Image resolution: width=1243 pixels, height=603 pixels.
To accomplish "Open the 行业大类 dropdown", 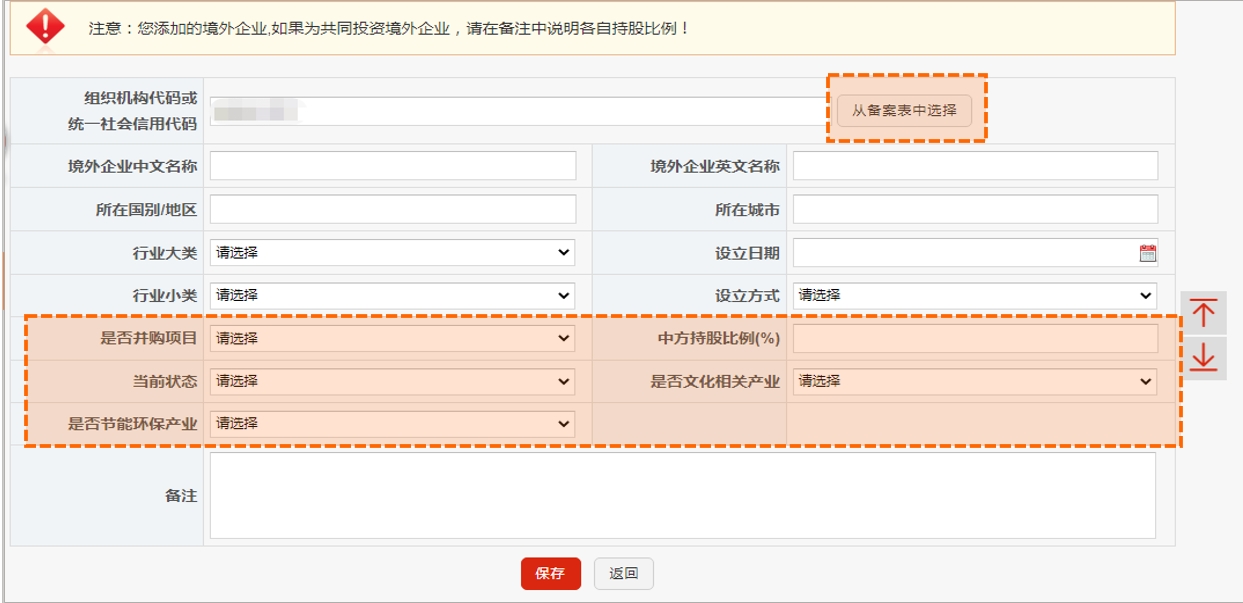I will (x=394, y=253).
